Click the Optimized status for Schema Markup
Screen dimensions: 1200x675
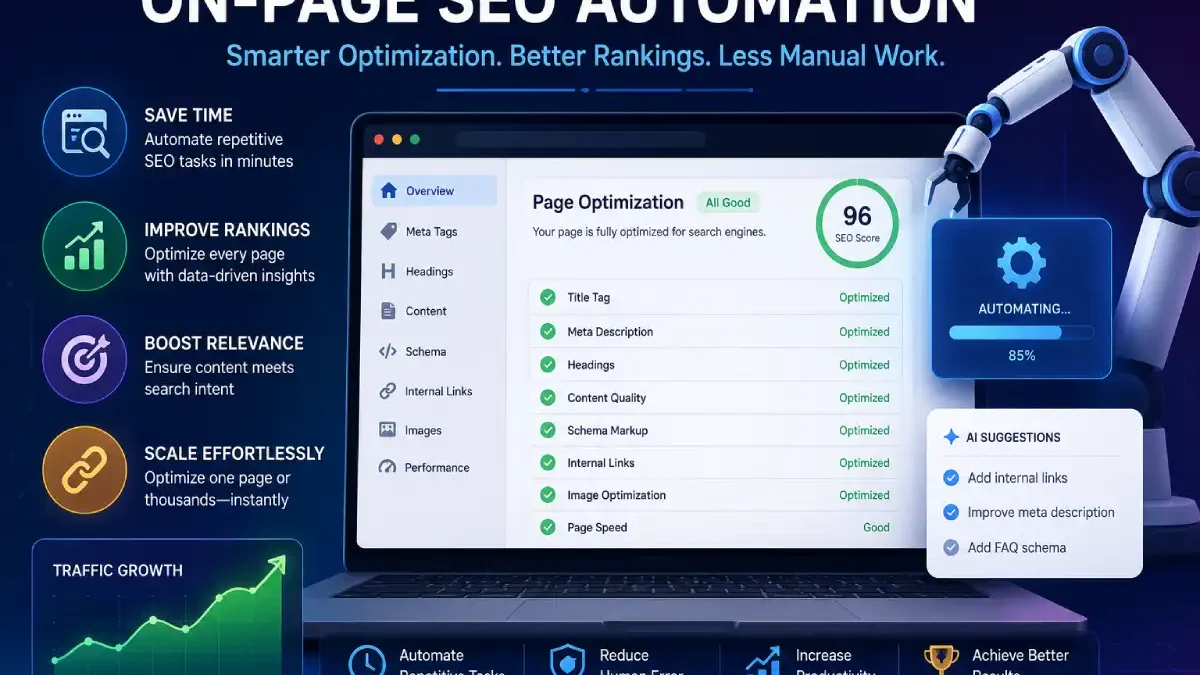[864, 430]
